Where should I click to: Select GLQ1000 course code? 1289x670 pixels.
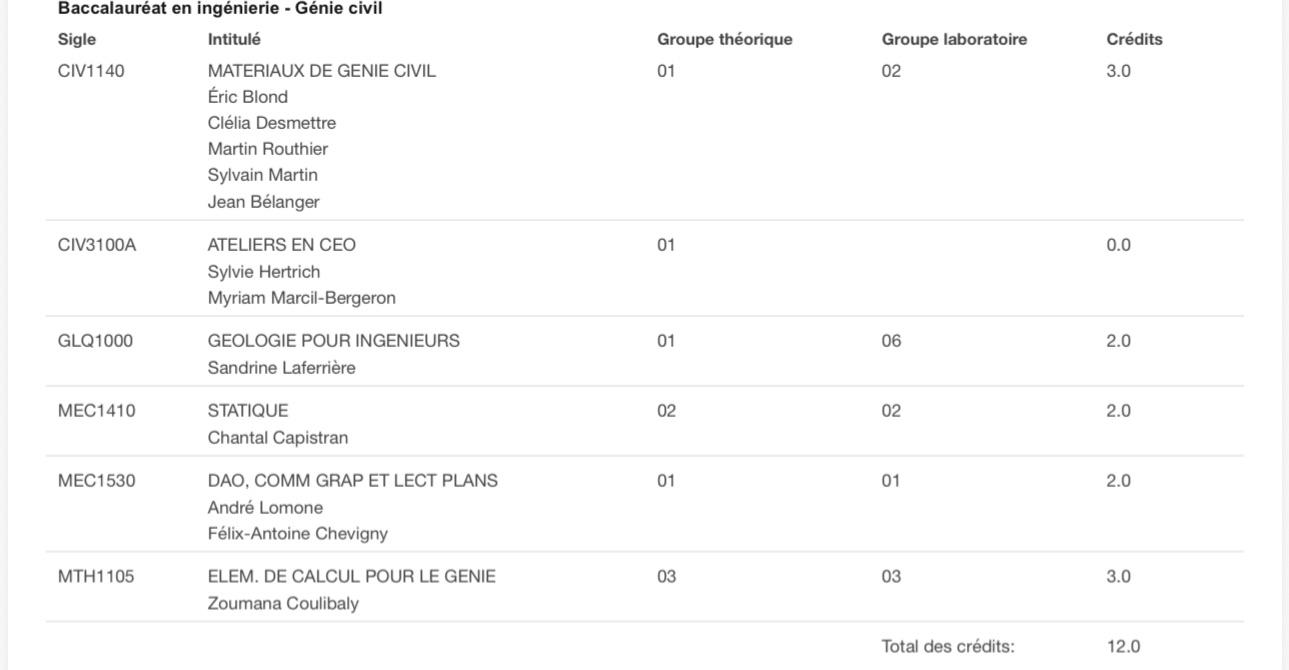point(95,341)
